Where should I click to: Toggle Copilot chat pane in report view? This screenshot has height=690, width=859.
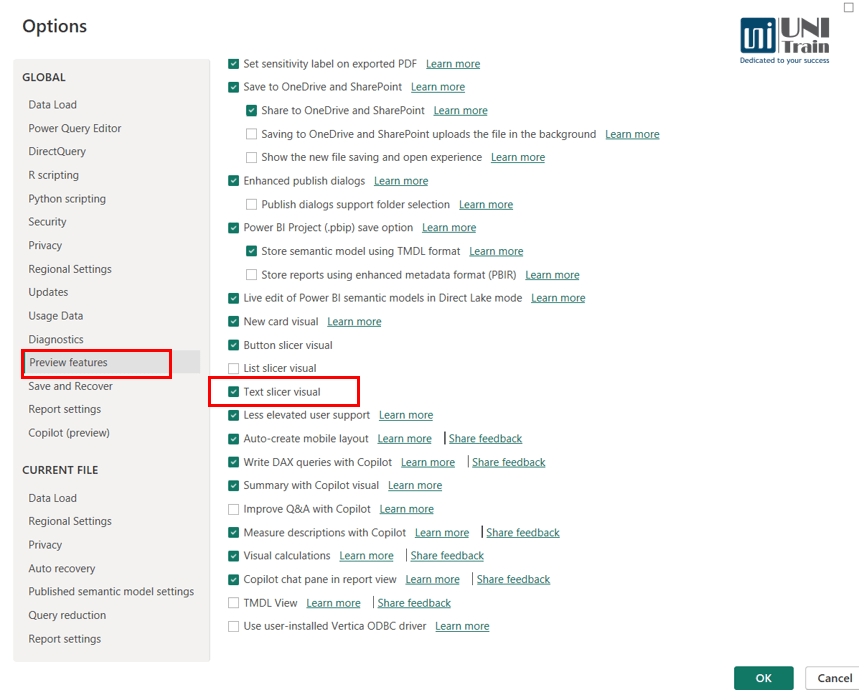tap(233, 579)
